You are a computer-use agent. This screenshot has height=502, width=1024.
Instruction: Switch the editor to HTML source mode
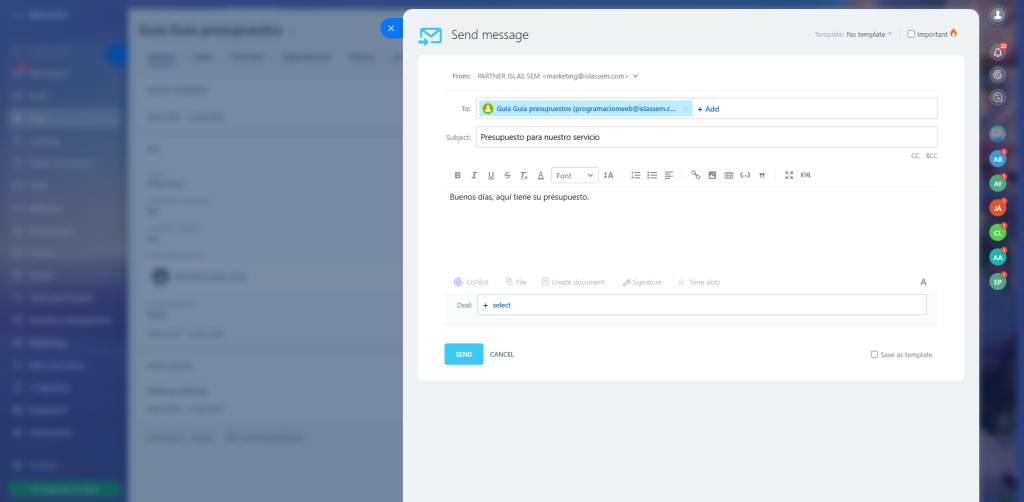click(806, 175)
